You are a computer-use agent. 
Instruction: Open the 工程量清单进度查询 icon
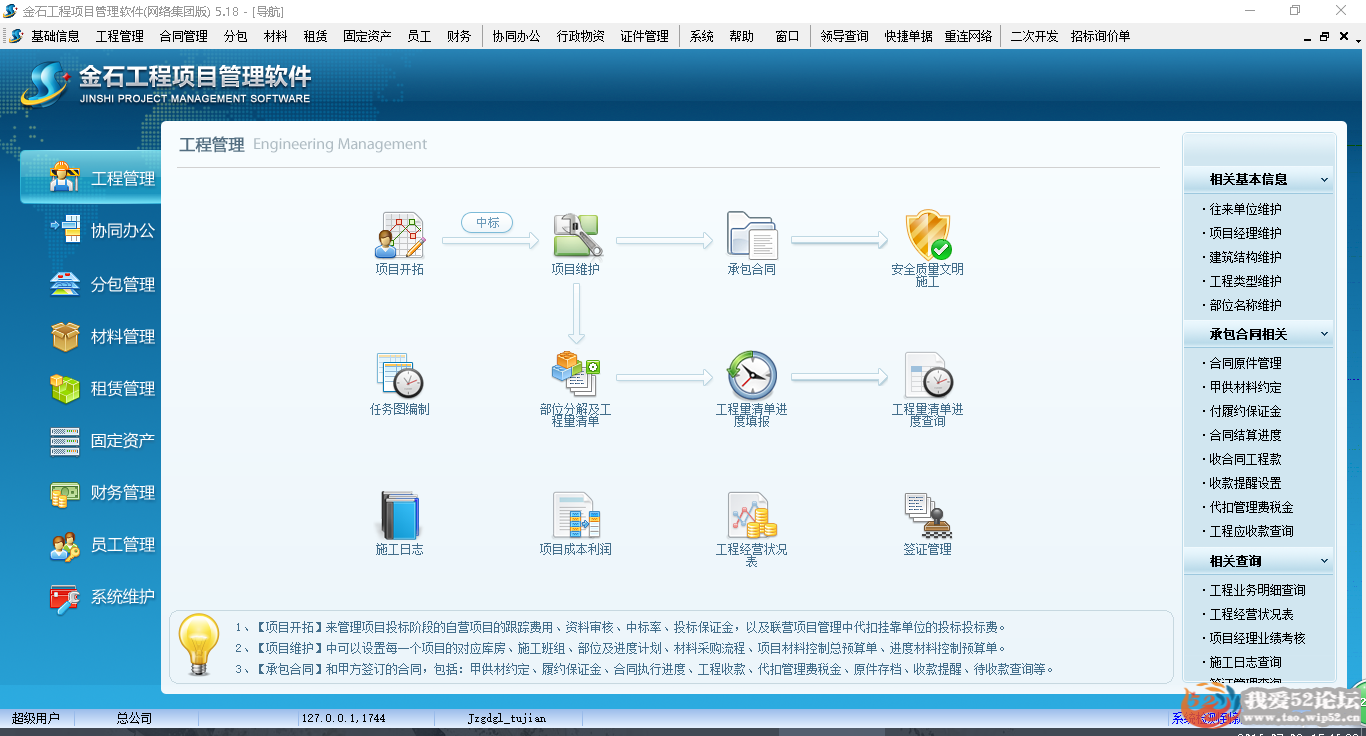928,376
